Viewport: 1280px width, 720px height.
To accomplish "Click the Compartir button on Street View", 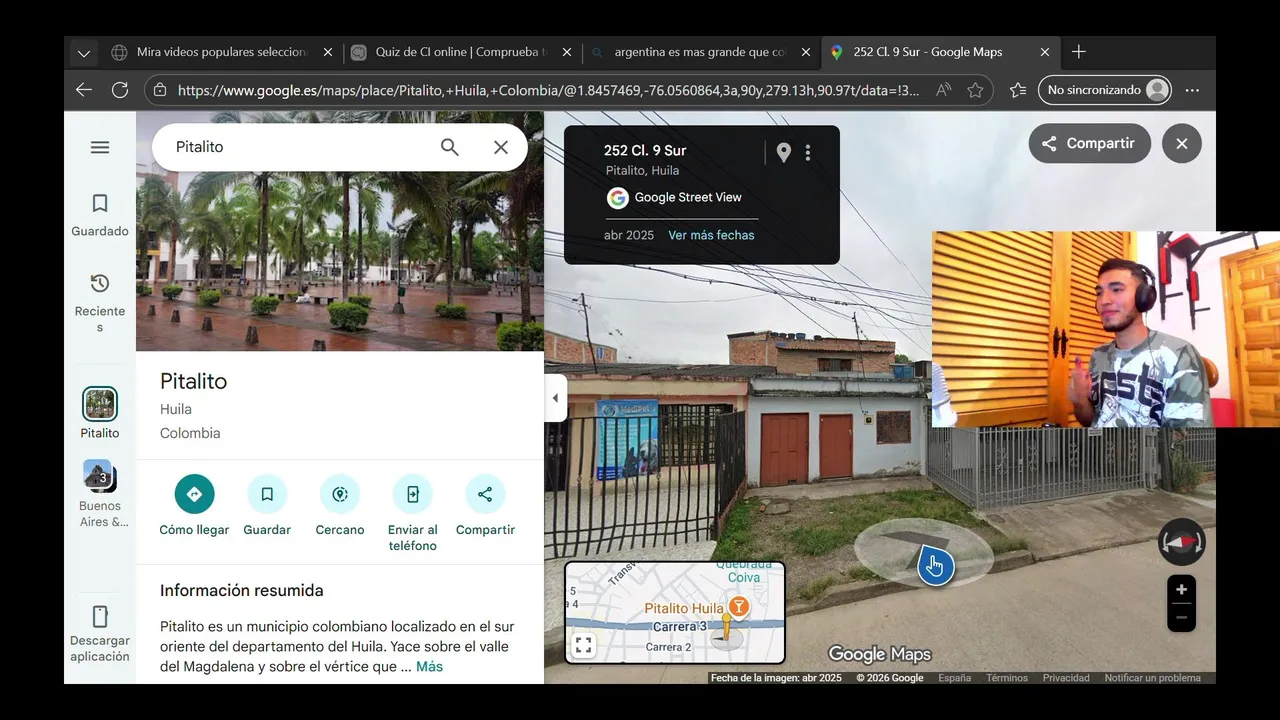I will click(x=1089, y=143).
